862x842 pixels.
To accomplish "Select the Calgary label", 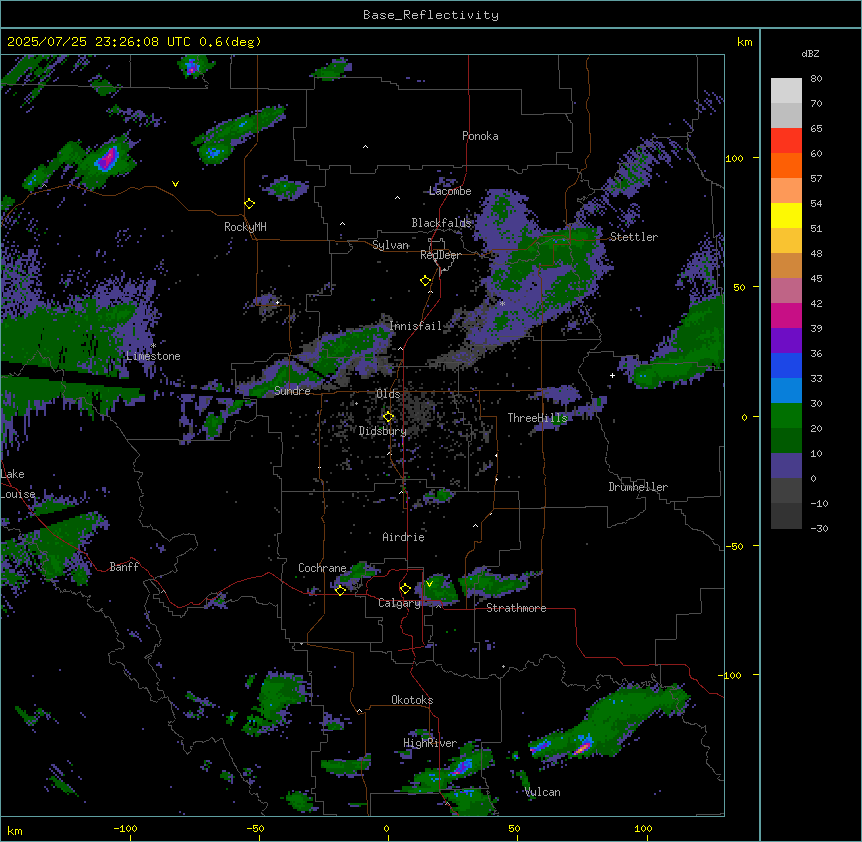I will point(399,603).
